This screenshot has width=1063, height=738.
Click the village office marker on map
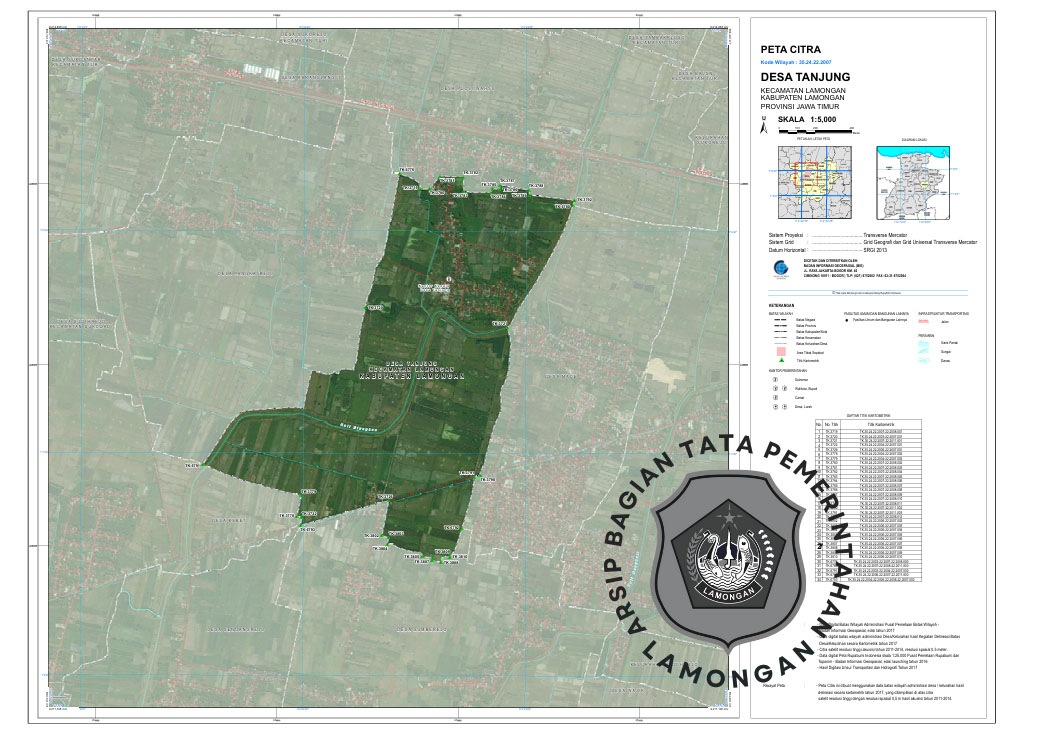[449, 280]
